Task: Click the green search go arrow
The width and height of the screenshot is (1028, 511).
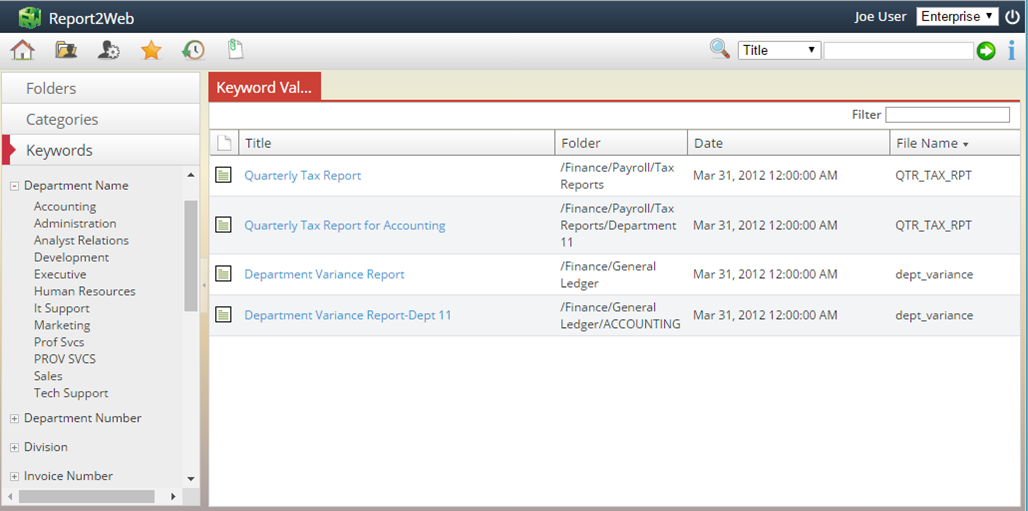Action: [987, 50]
